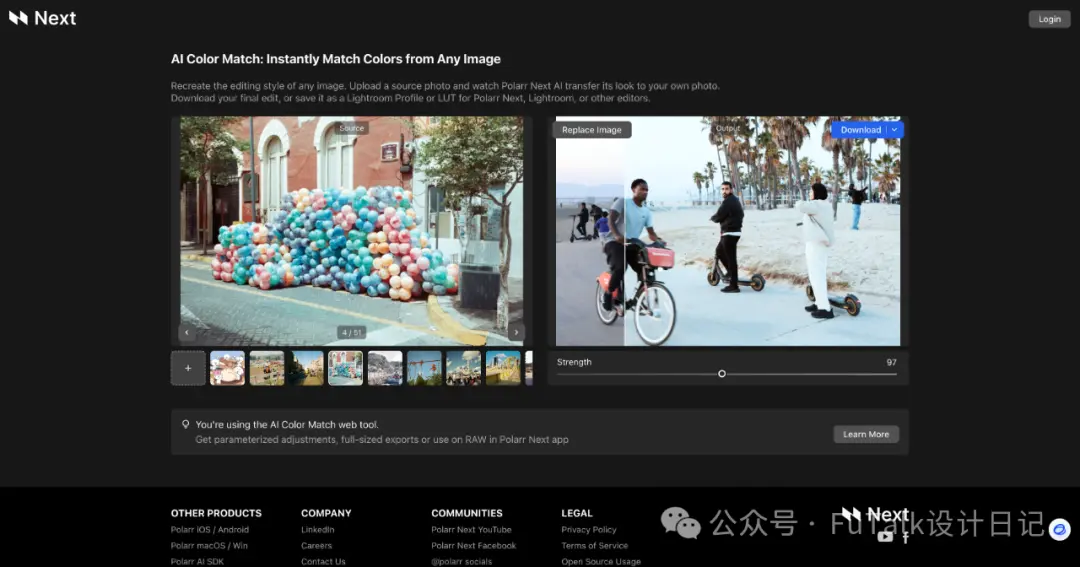This screenshot has height=567, width=1080.
Task: Open the Privacy Policy link
Action: (589, 530)
